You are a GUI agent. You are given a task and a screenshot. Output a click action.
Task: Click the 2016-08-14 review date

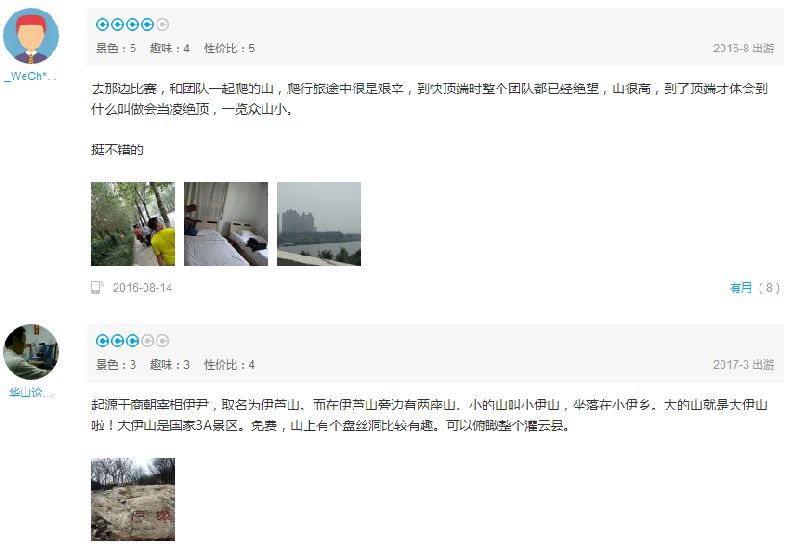pos(142,288)
